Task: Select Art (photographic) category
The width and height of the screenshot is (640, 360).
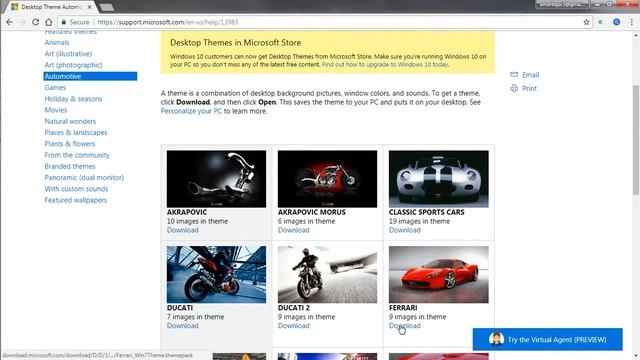Action: 73,65
